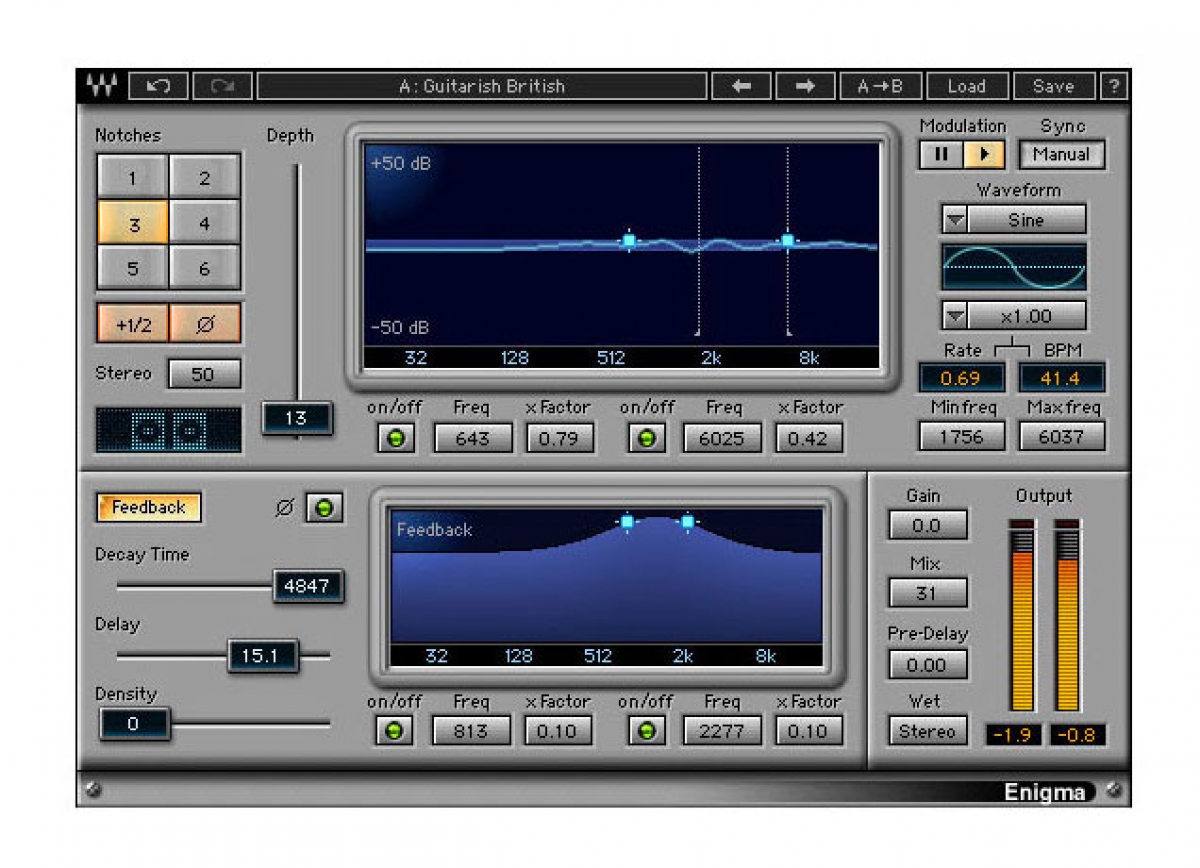This screenshot has height=868, width=1200.
Task: Toggle the on/off LED beside Freq 813
Action: click(x=394, y=731)
